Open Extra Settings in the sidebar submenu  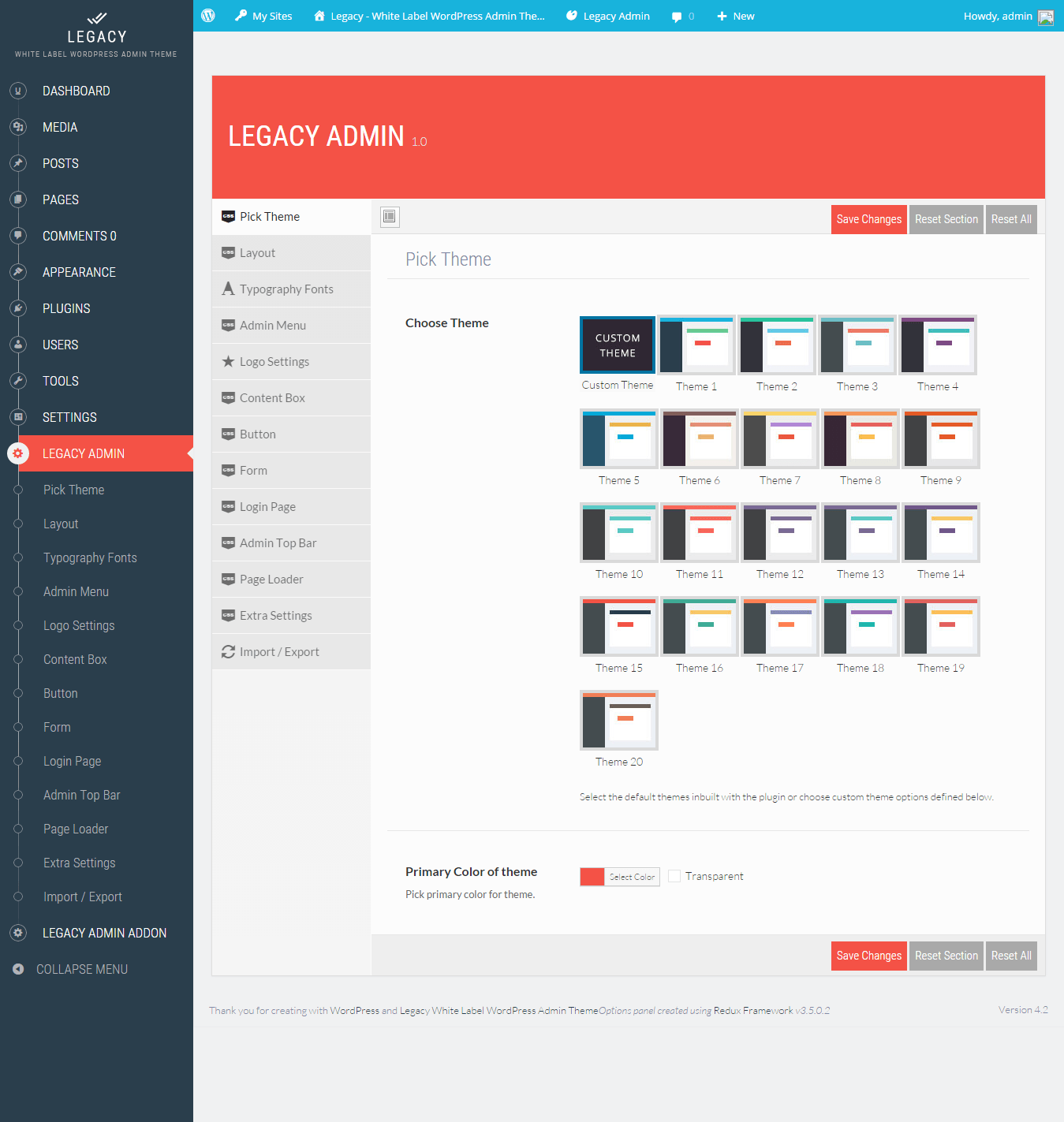coord(79,863)
